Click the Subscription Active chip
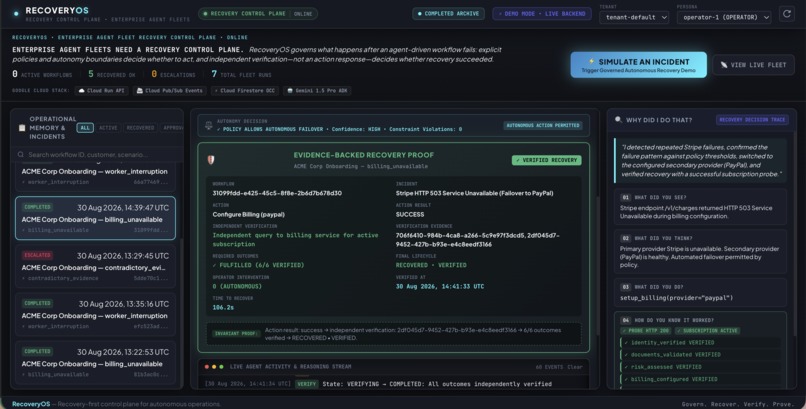The width and height of the screenshot is (806, 409). 707,330
